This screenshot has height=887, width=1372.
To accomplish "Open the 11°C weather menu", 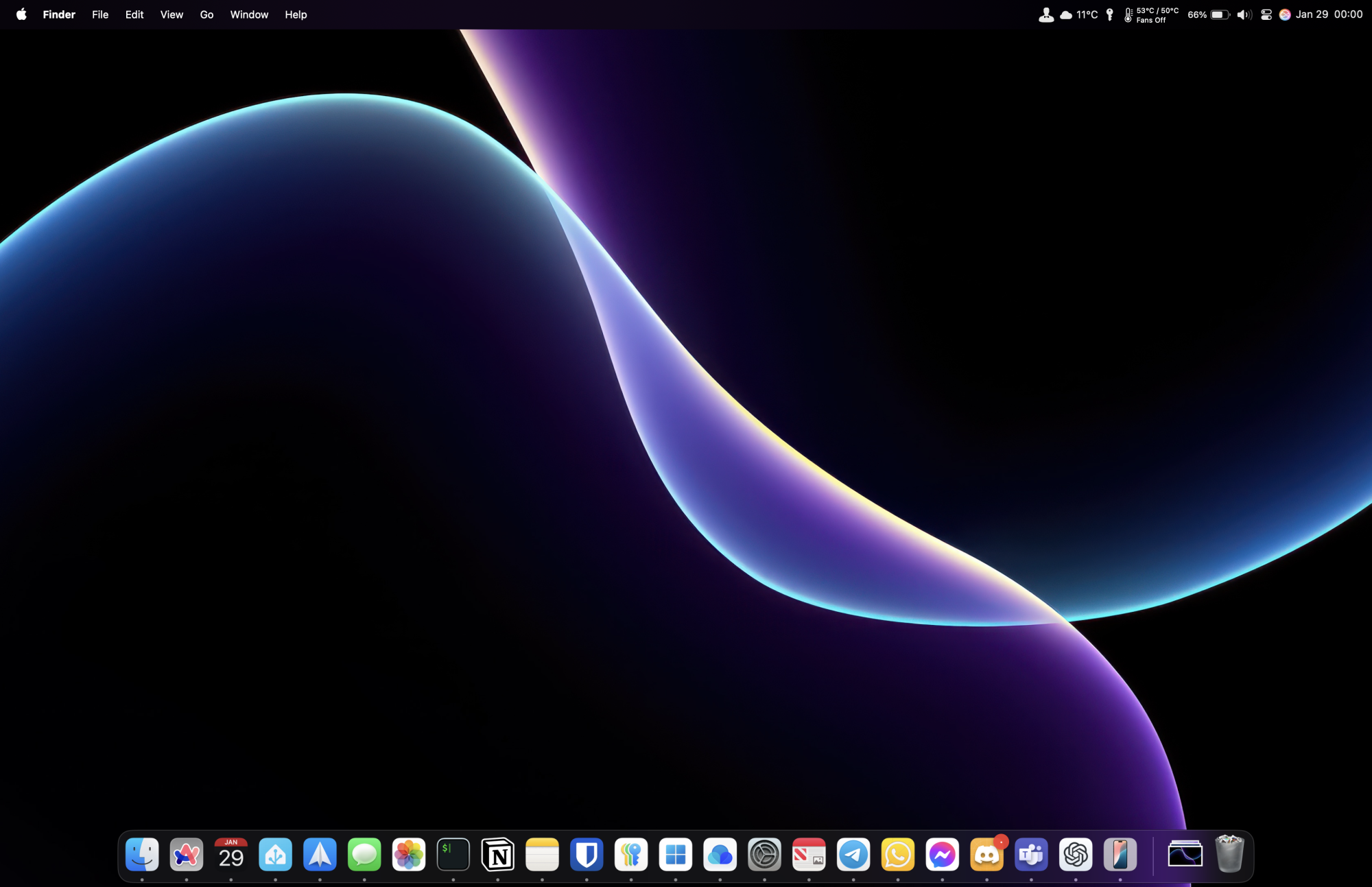I will tap(1079, 14).
